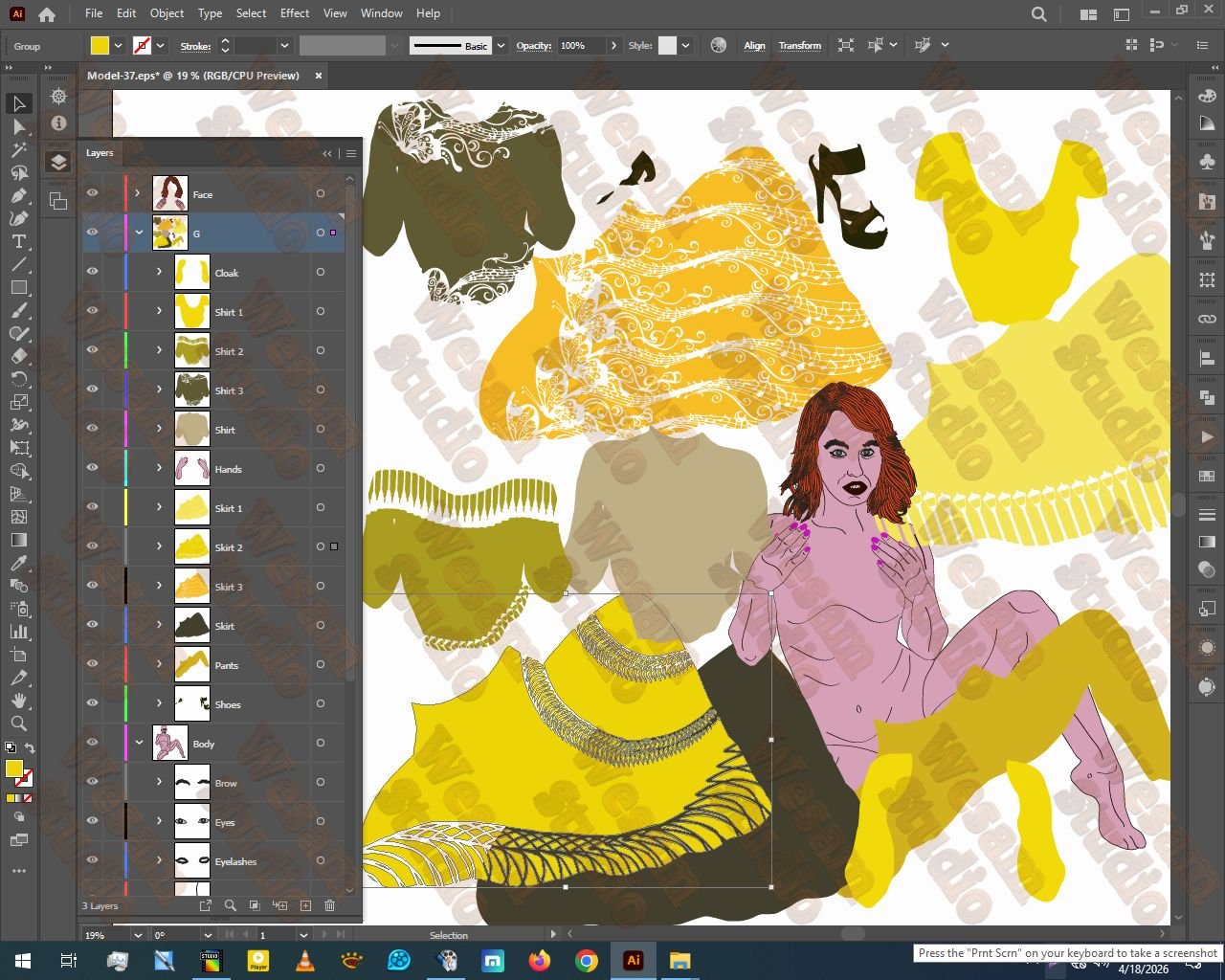Open the Search magnifier in top bar

1038,14
